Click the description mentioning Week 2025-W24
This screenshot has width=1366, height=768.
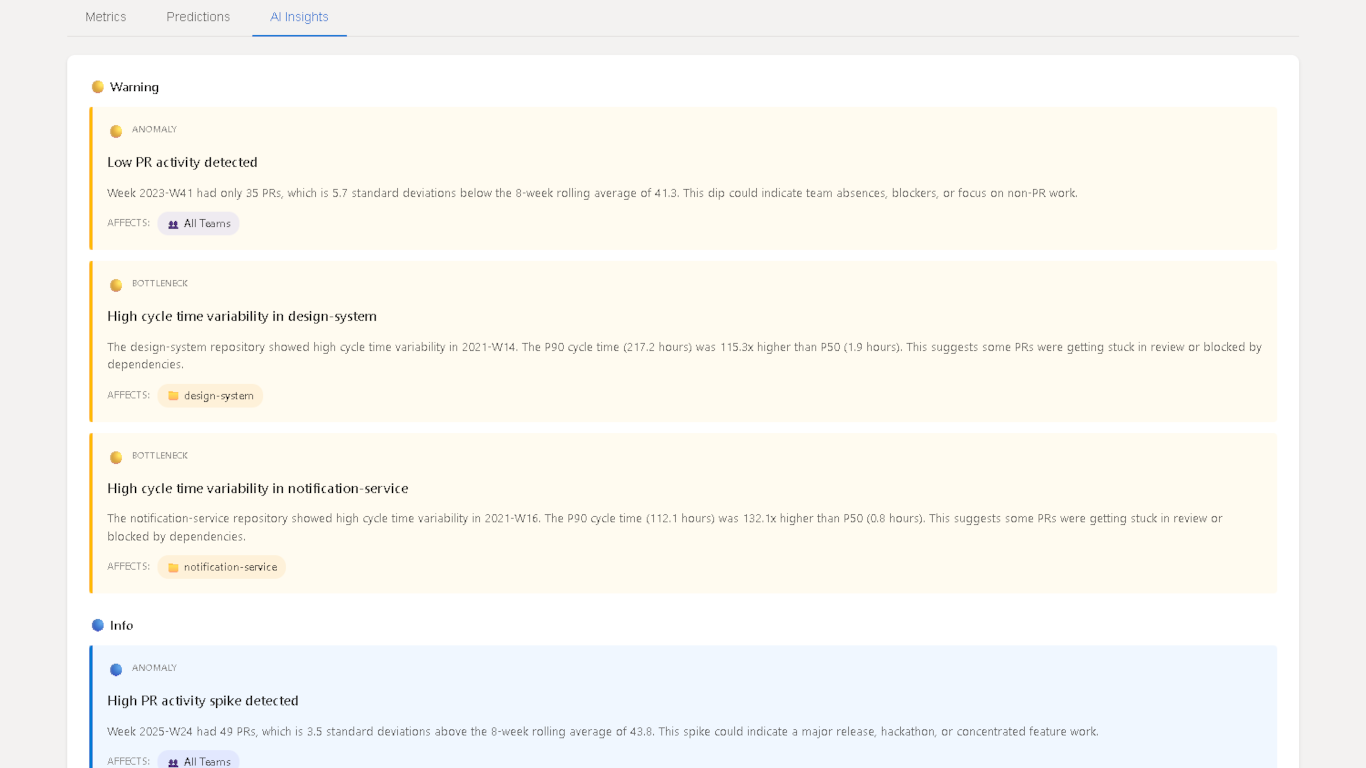pos(603,732)
